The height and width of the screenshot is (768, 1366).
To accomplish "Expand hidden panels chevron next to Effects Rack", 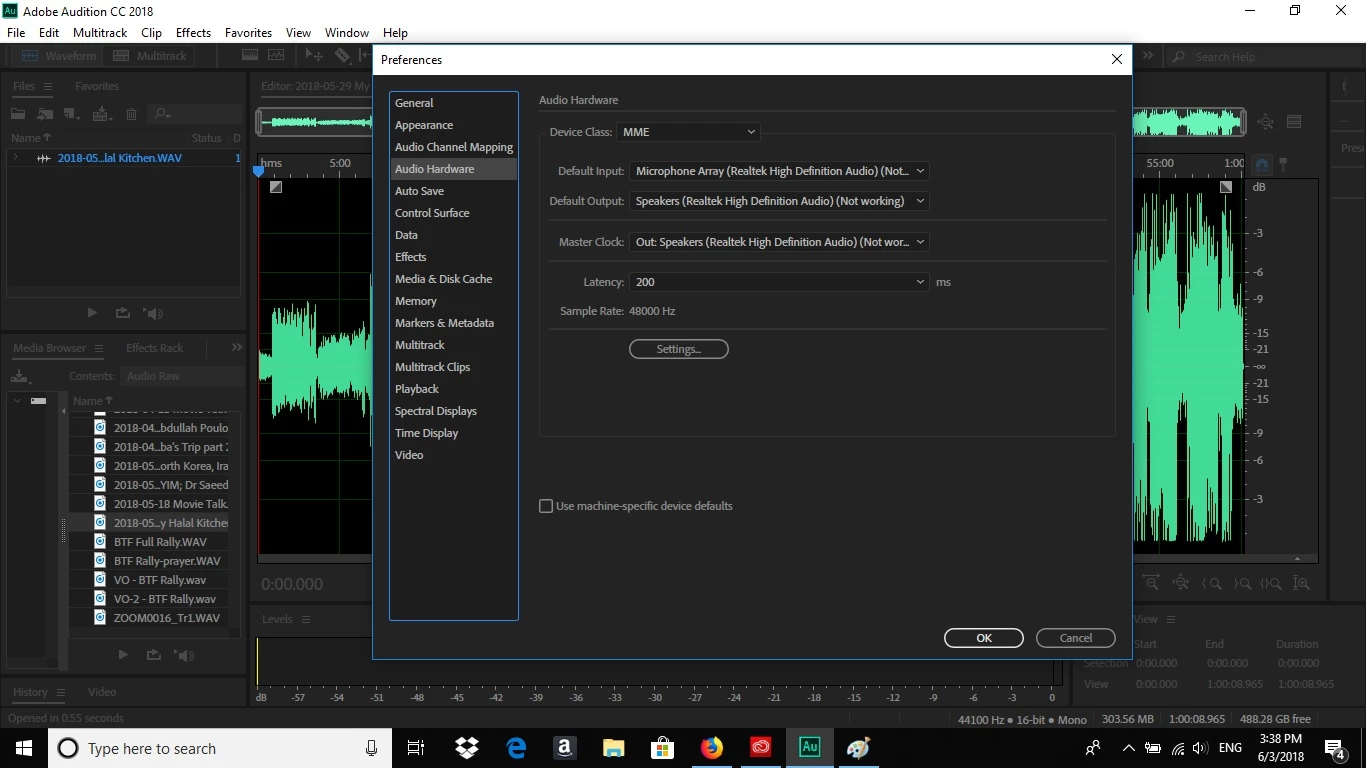I will coord(236,348).
